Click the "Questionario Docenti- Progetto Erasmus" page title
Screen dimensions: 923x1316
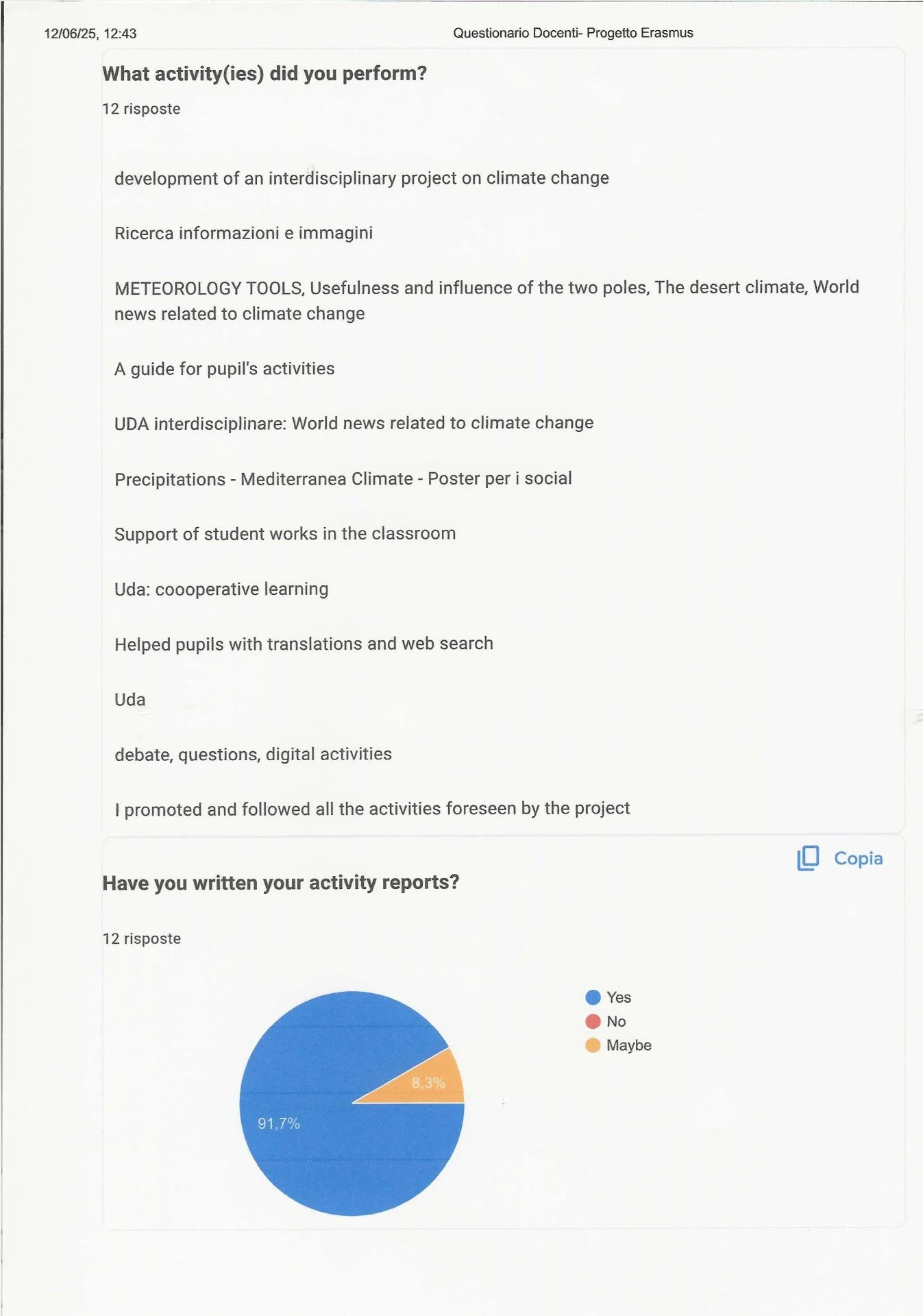pyautogui.click(x=573, y=33)
